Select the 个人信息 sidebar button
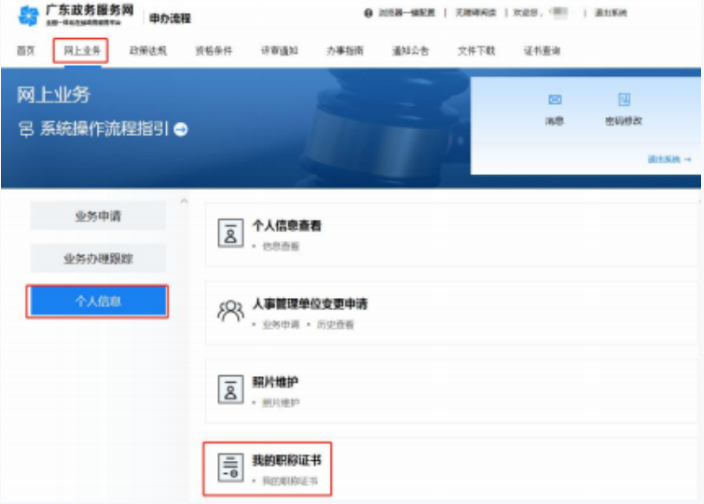This screenshot has width=704, height=504. 98,301
